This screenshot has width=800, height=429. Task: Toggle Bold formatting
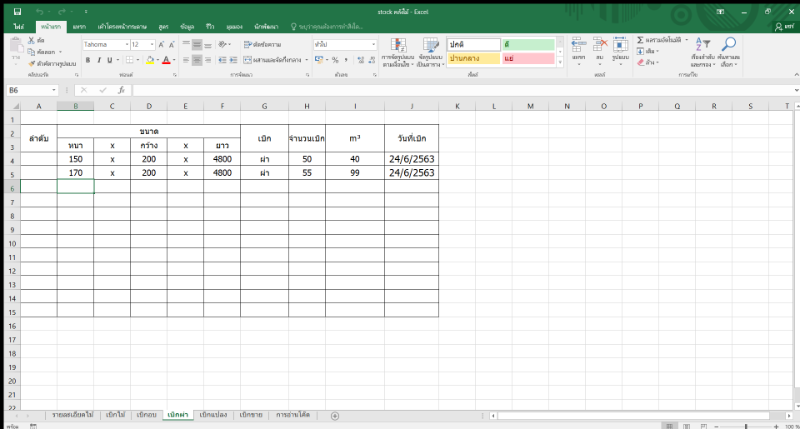(87, 60)
